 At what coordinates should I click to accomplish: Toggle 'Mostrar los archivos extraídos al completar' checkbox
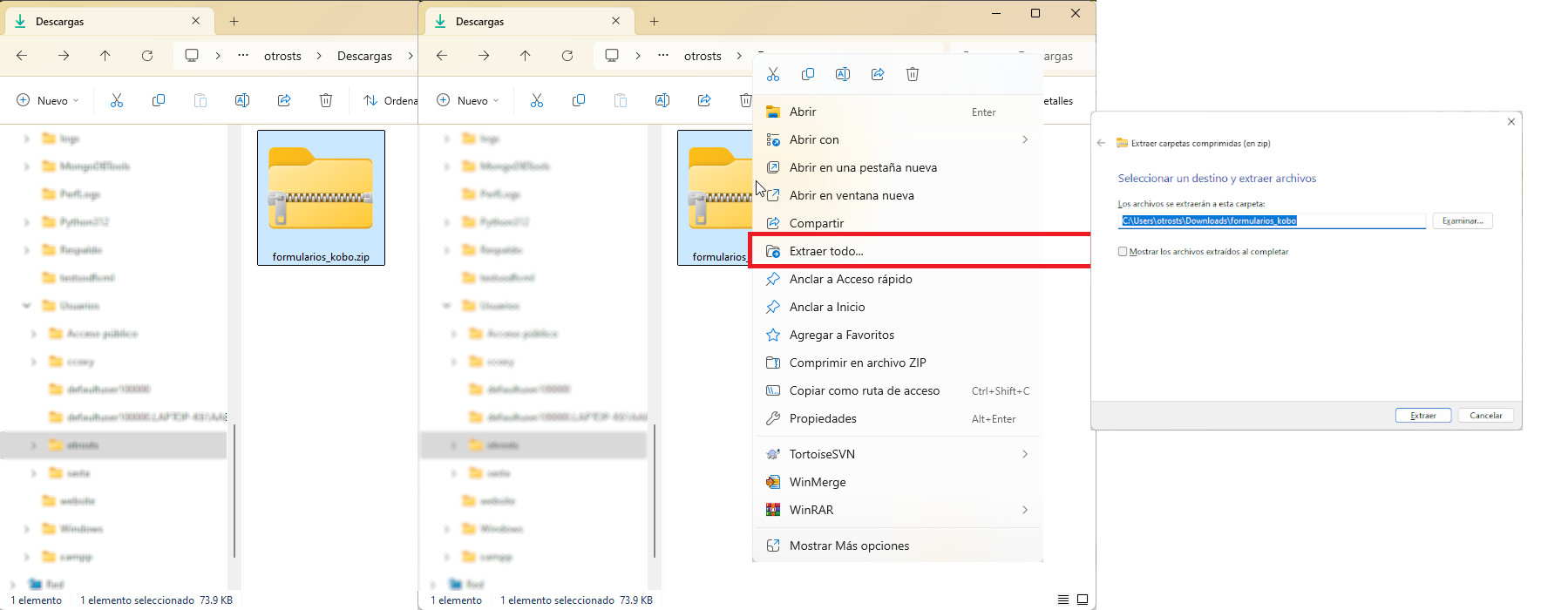point(1123,252)
